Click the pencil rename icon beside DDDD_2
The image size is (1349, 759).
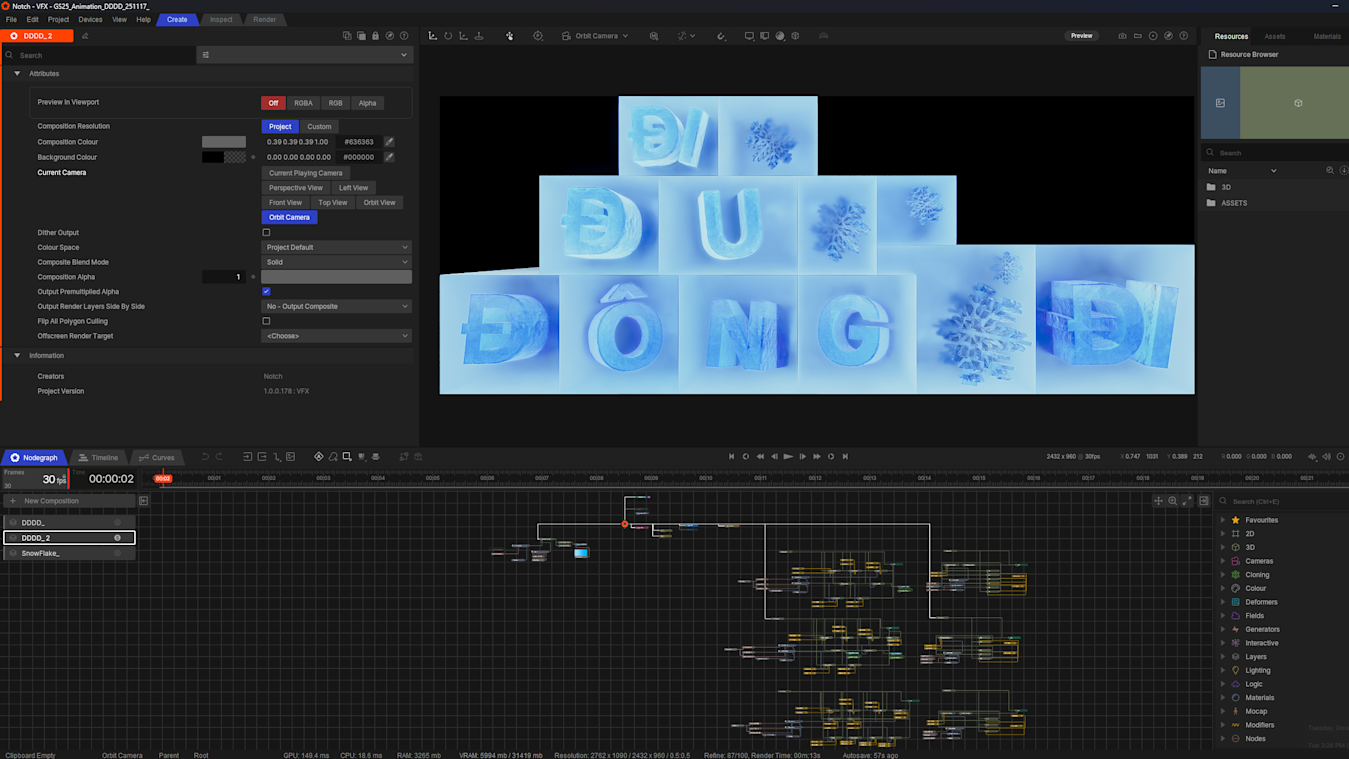tap(85, 36)
